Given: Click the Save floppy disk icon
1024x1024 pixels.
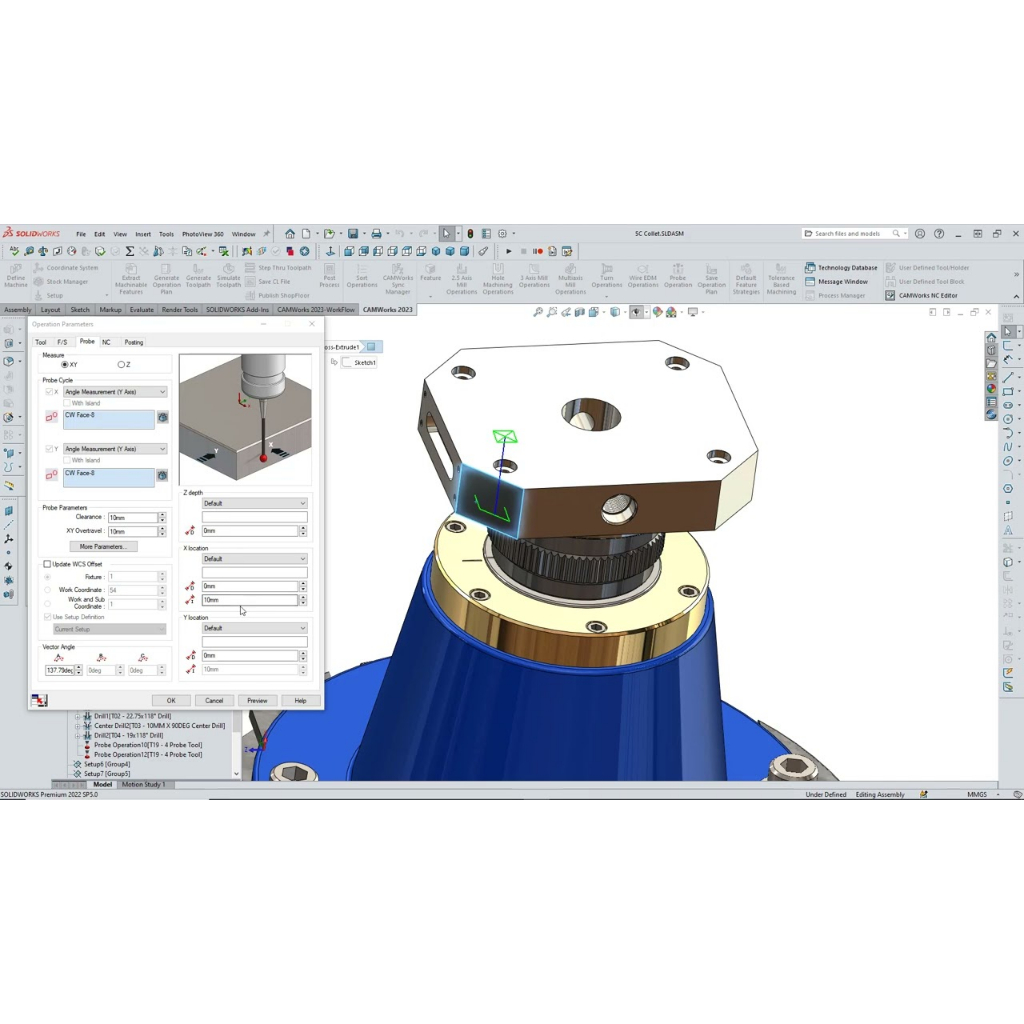Looking at the screenshot, I should click(x=353, y=233).
